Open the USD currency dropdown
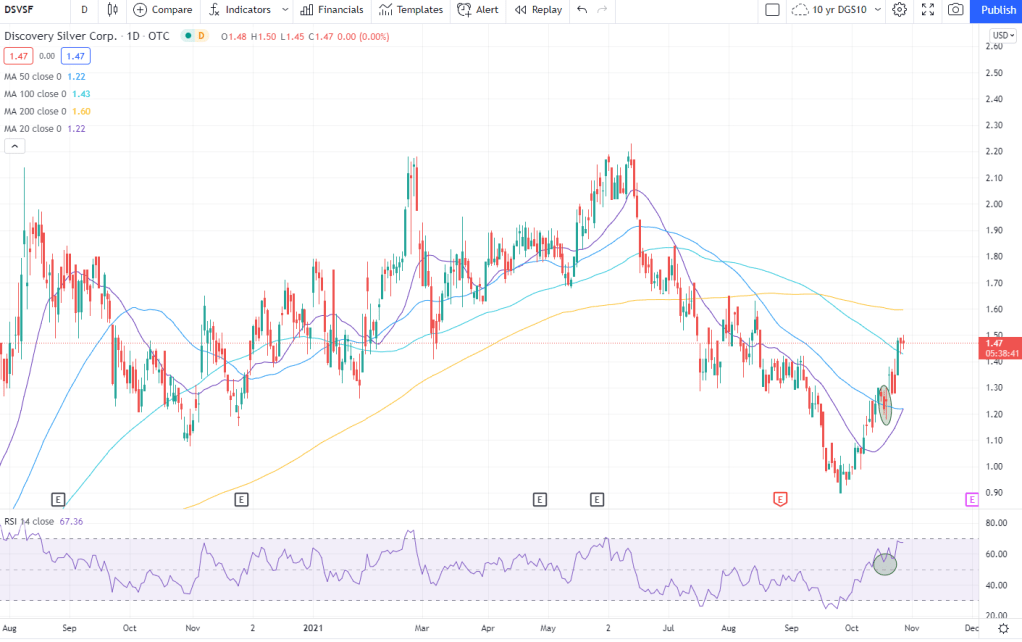1022x642 pixels. pyautogui.click(x=1001, y=36)
